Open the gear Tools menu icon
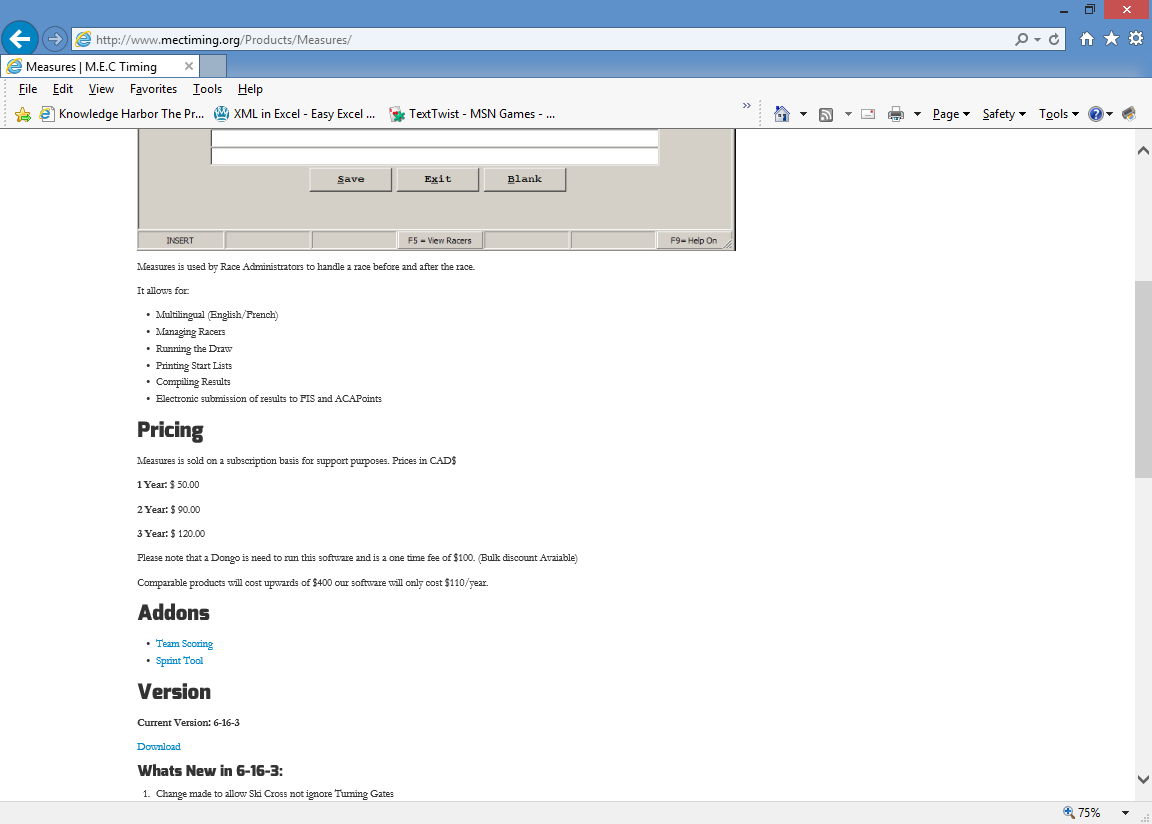 [1136, 39]
